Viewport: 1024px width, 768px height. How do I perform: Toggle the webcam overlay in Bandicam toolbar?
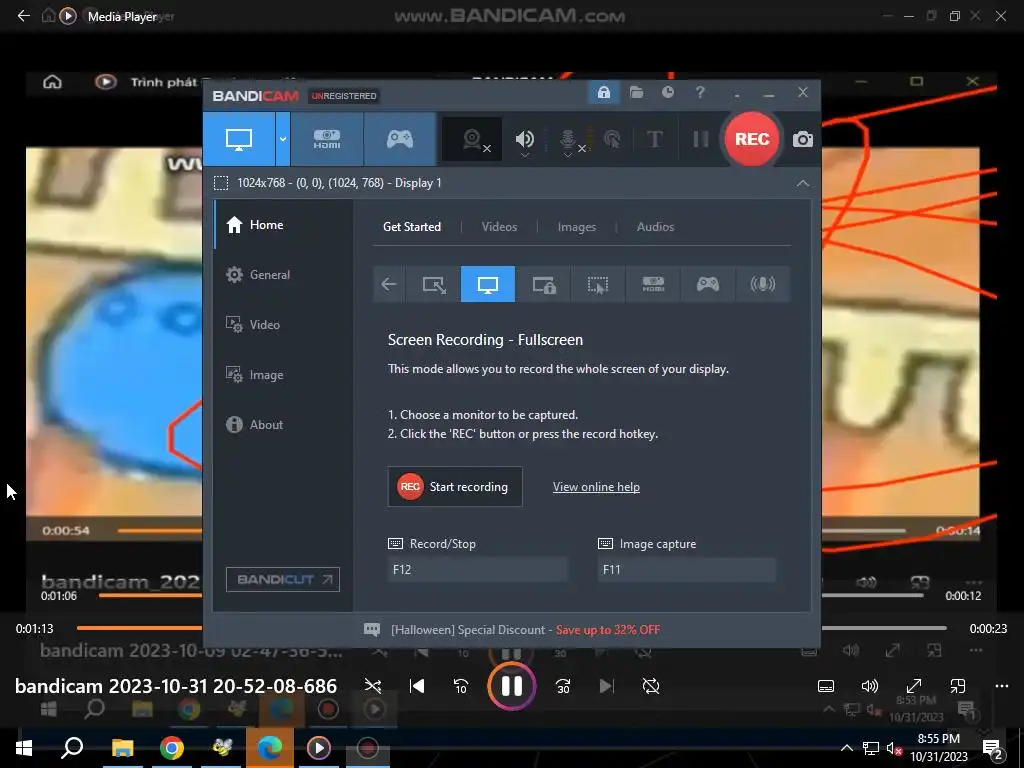(472, 139)
